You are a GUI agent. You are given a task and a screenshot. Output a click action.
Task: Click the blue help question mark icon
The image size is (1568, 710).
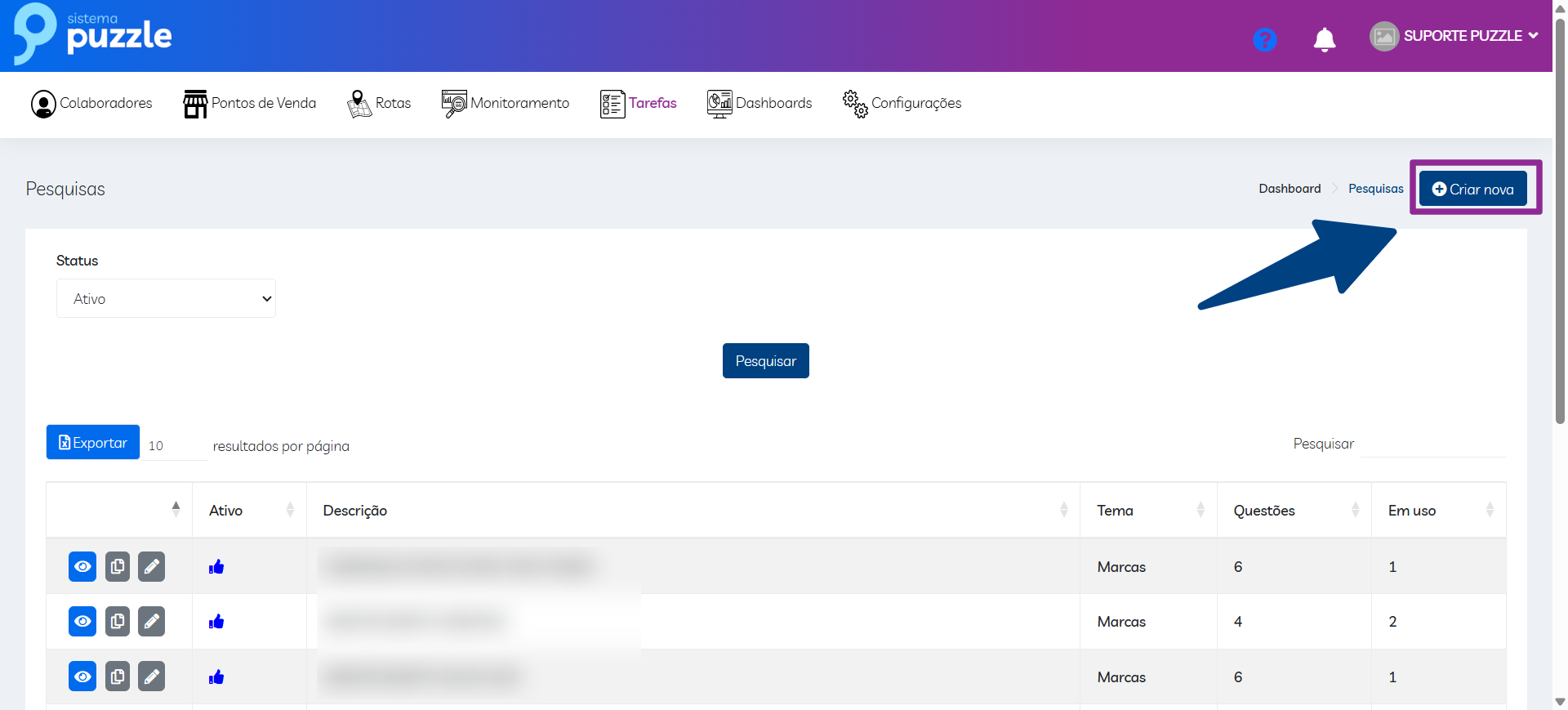click(x=1264, y=39)
